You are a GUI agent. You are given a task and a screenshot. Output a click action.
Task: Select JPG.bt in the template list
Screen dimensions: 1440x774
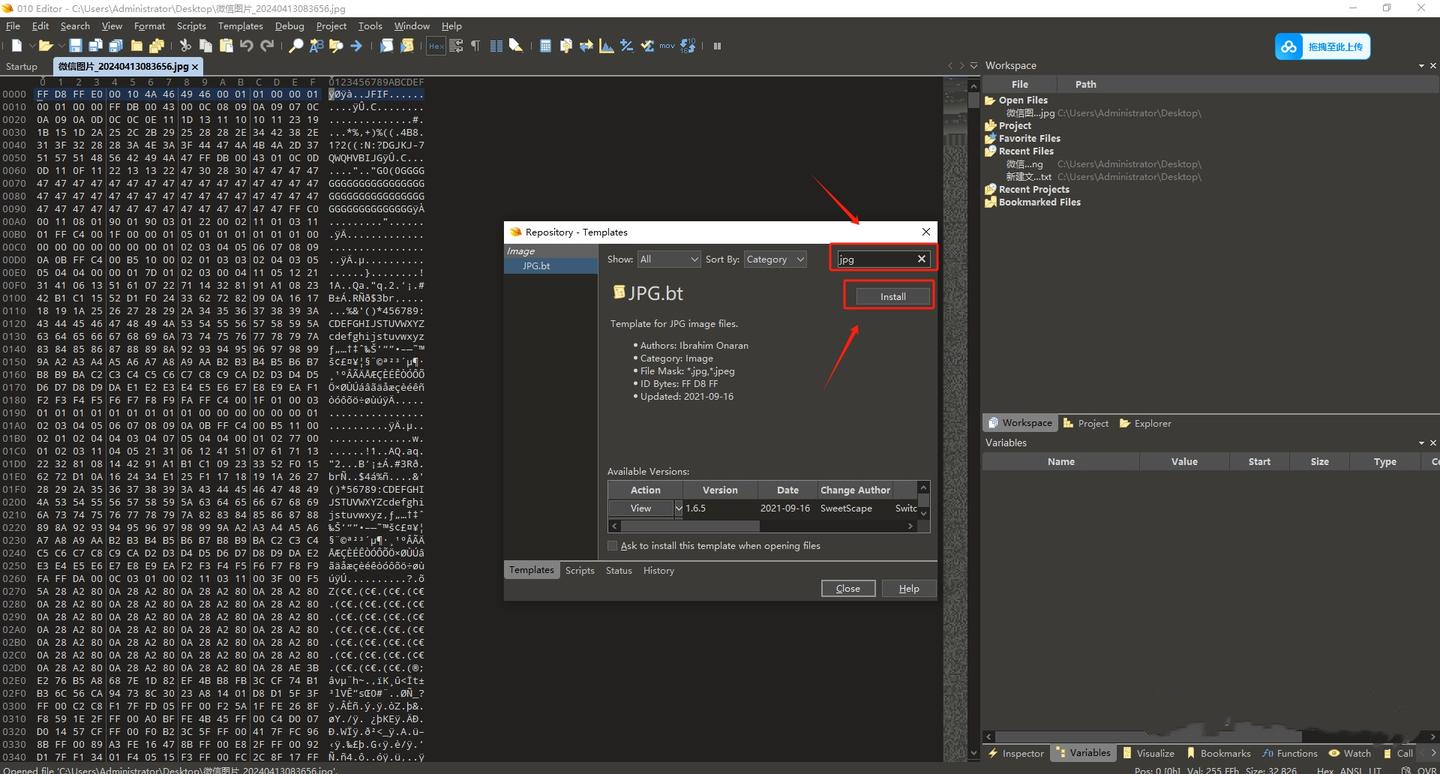click(536, 266)
